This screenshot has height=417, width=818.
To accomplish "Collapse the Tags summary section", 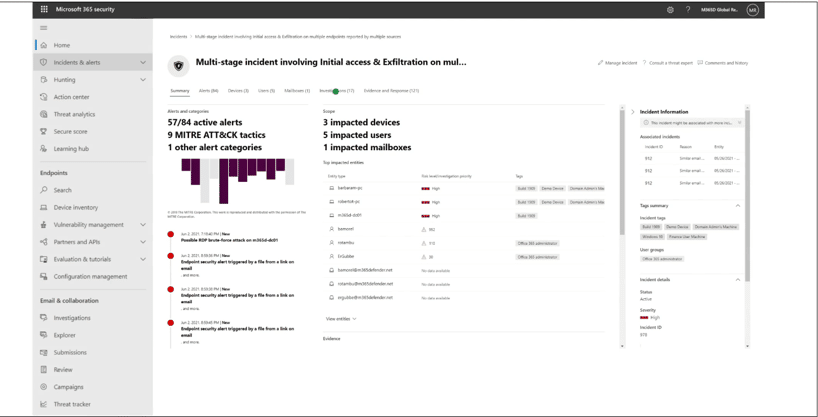I will (738, 206).
